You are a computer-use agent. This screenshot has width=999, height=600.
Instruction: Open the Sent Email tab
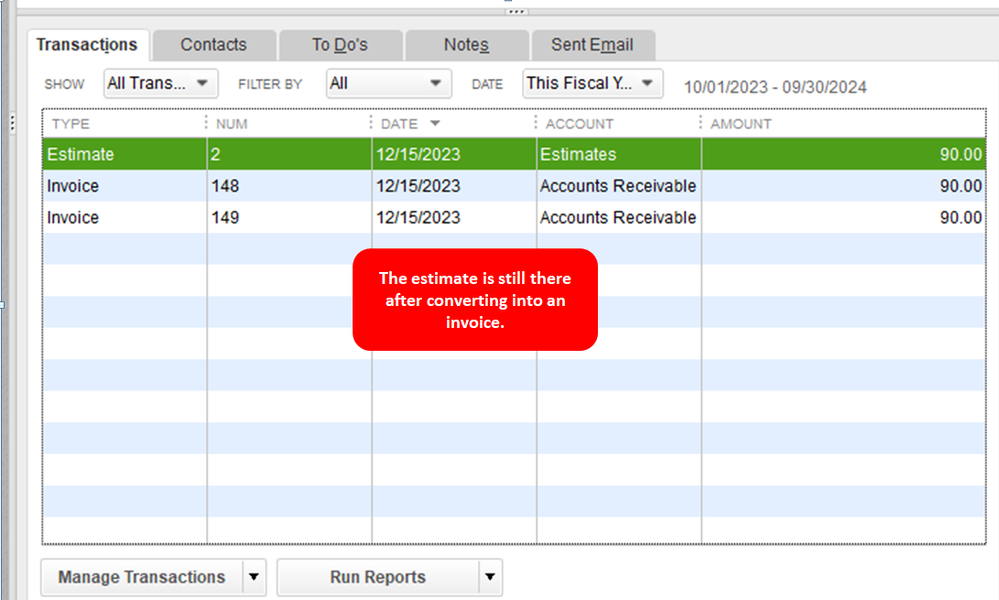click(592, 45)
